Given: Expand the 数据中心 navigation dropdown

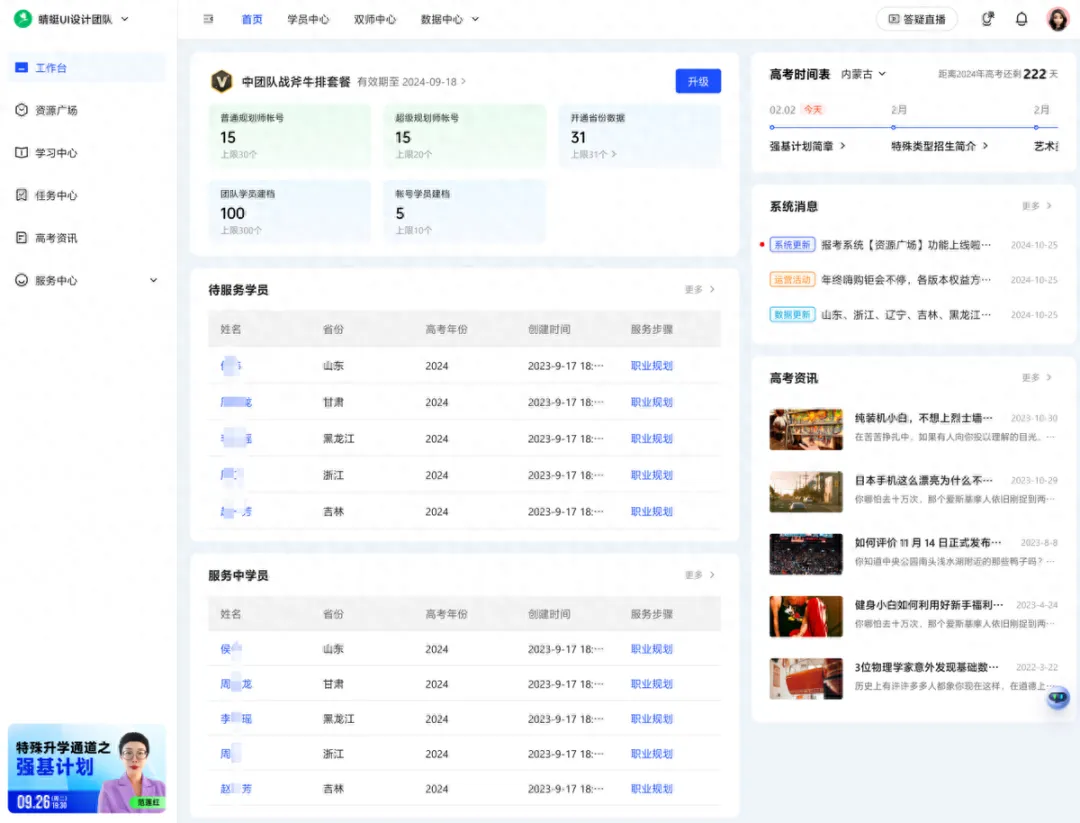Looking at the screenshot, I should click(x=450, y=18).
